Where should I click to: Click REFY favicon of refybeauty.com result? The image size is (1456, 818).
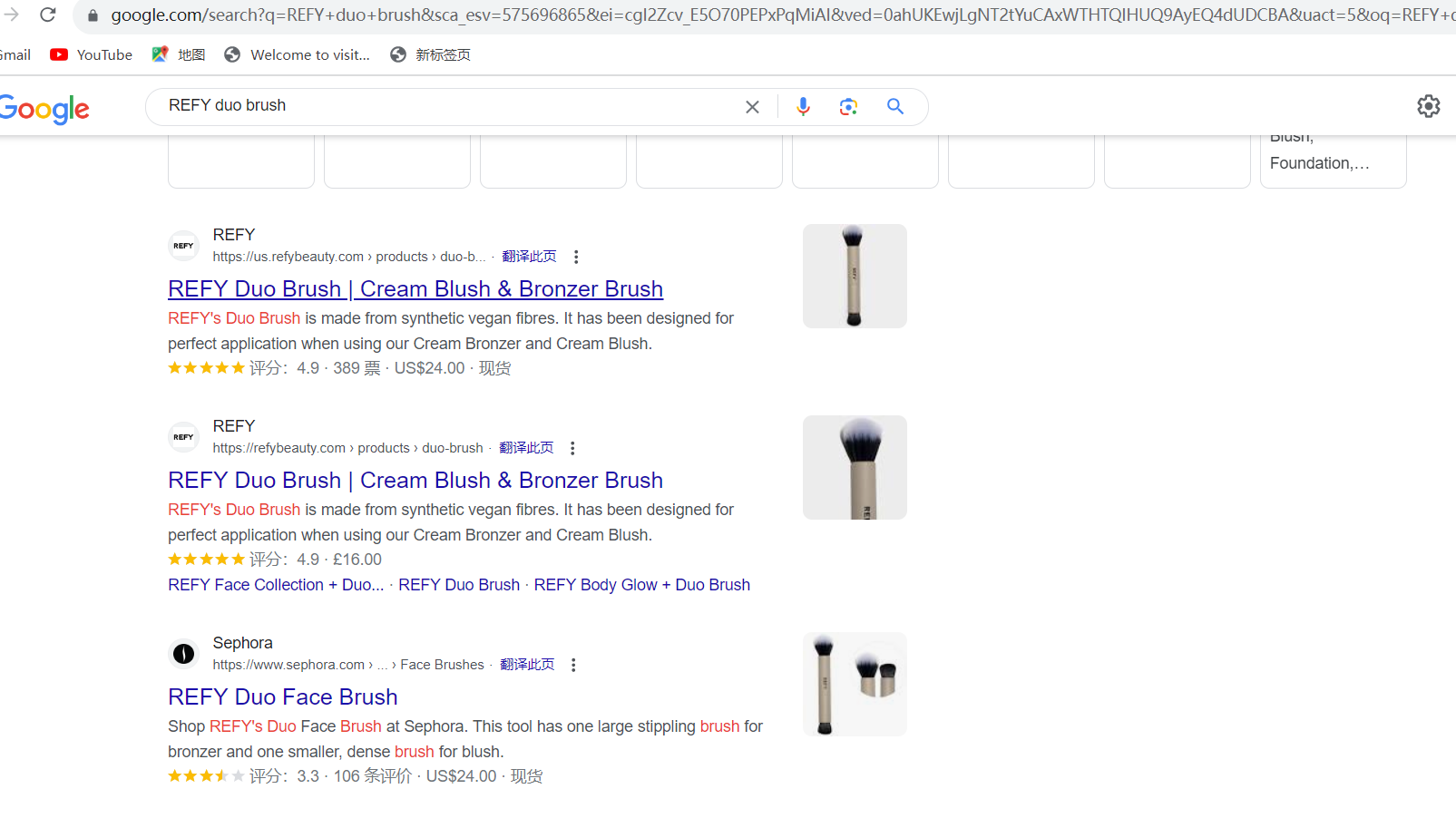point(183,437)
